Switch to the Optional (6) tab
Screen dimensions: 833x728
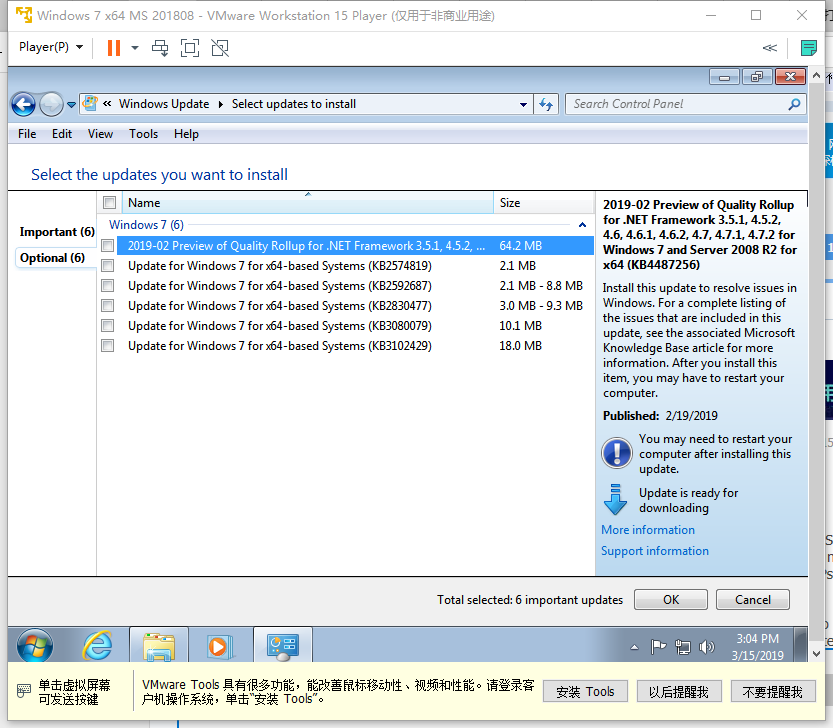point(52,258)
